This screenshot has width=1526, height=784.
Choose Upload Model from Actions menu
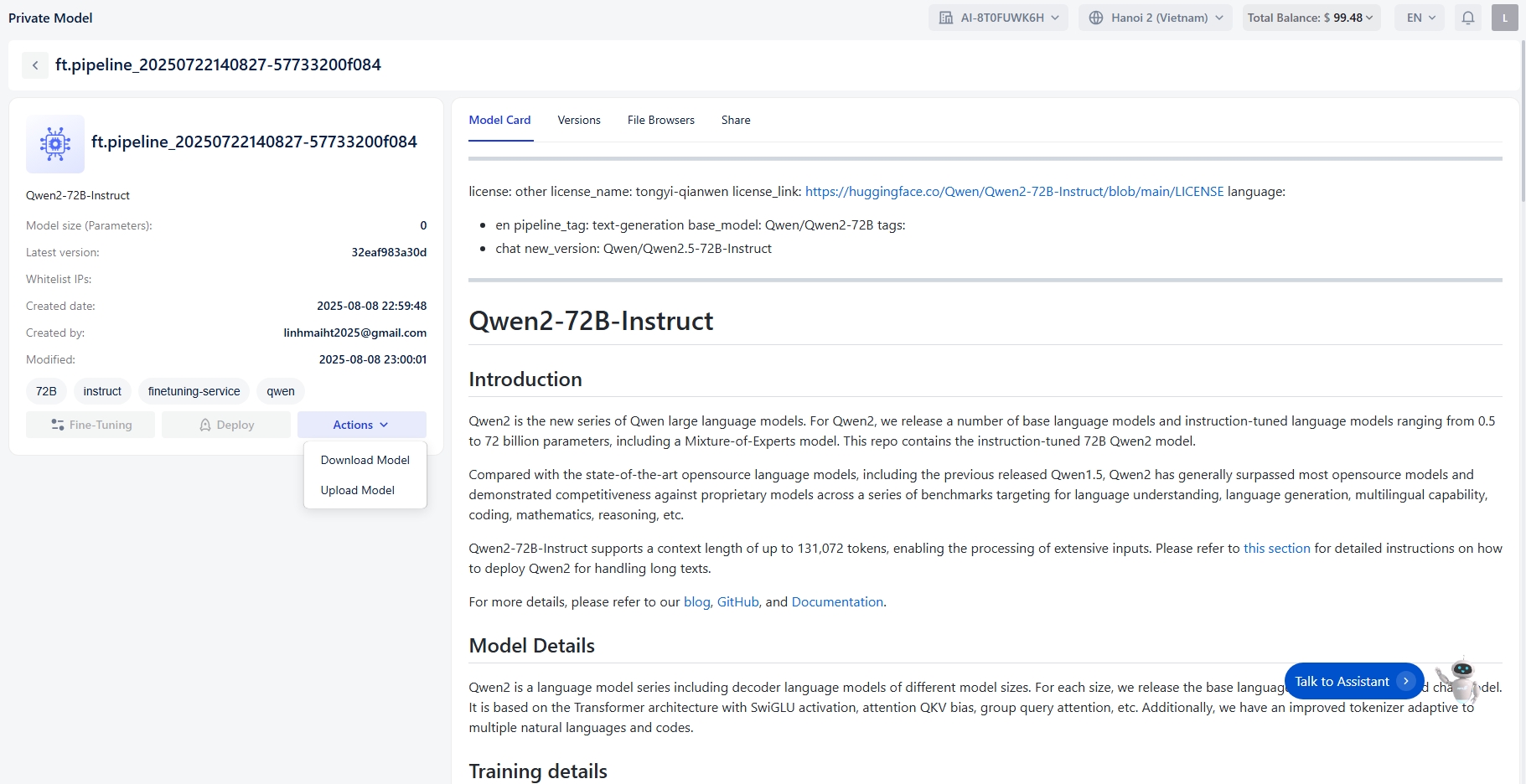click(x=357, y=490)
